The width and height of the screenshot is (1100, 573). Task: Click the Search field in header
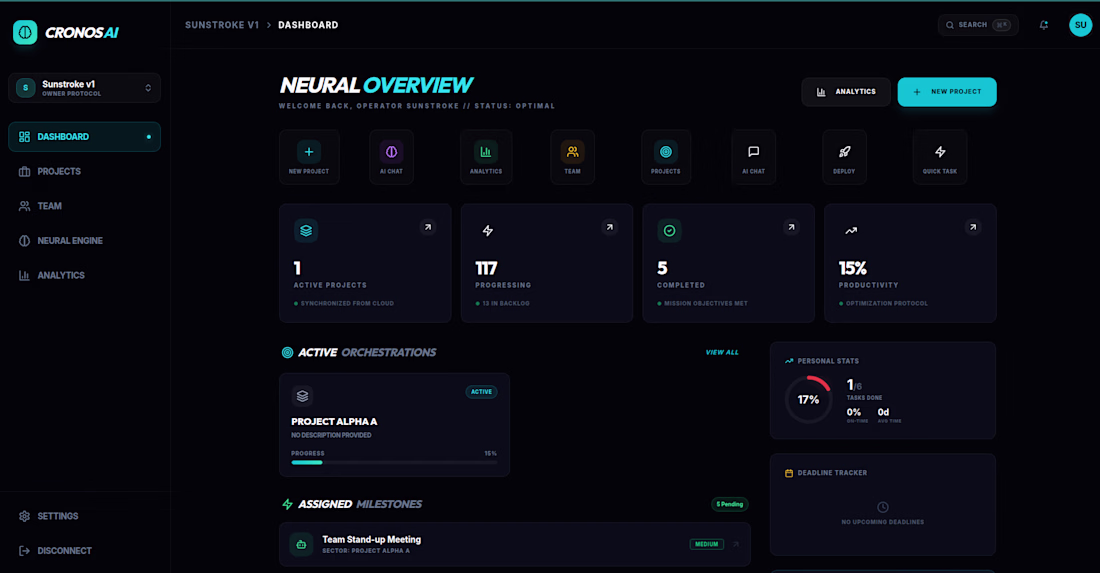tap(978, 25)
